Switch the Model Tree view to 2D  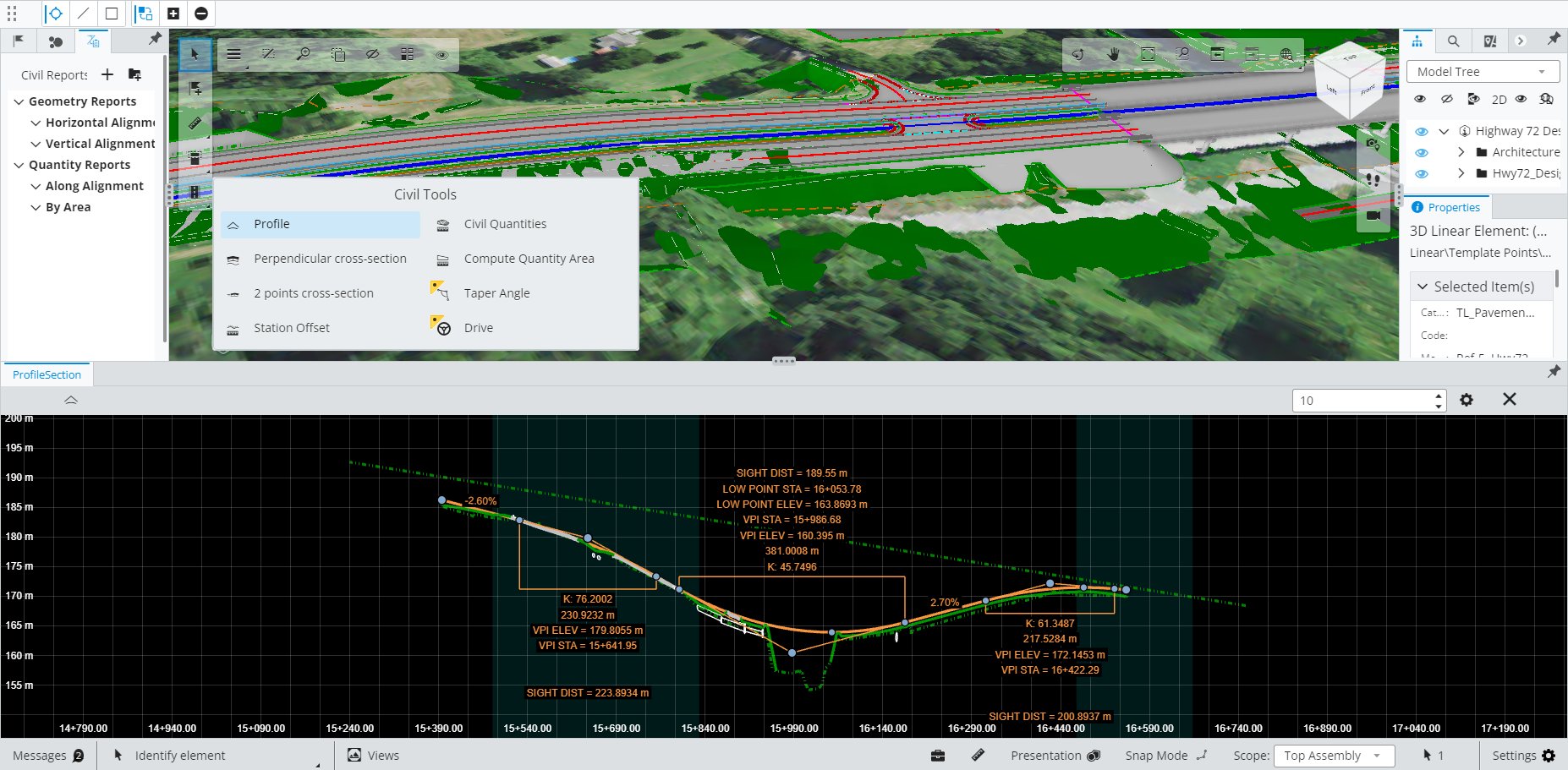click(x=1499, y=99)
